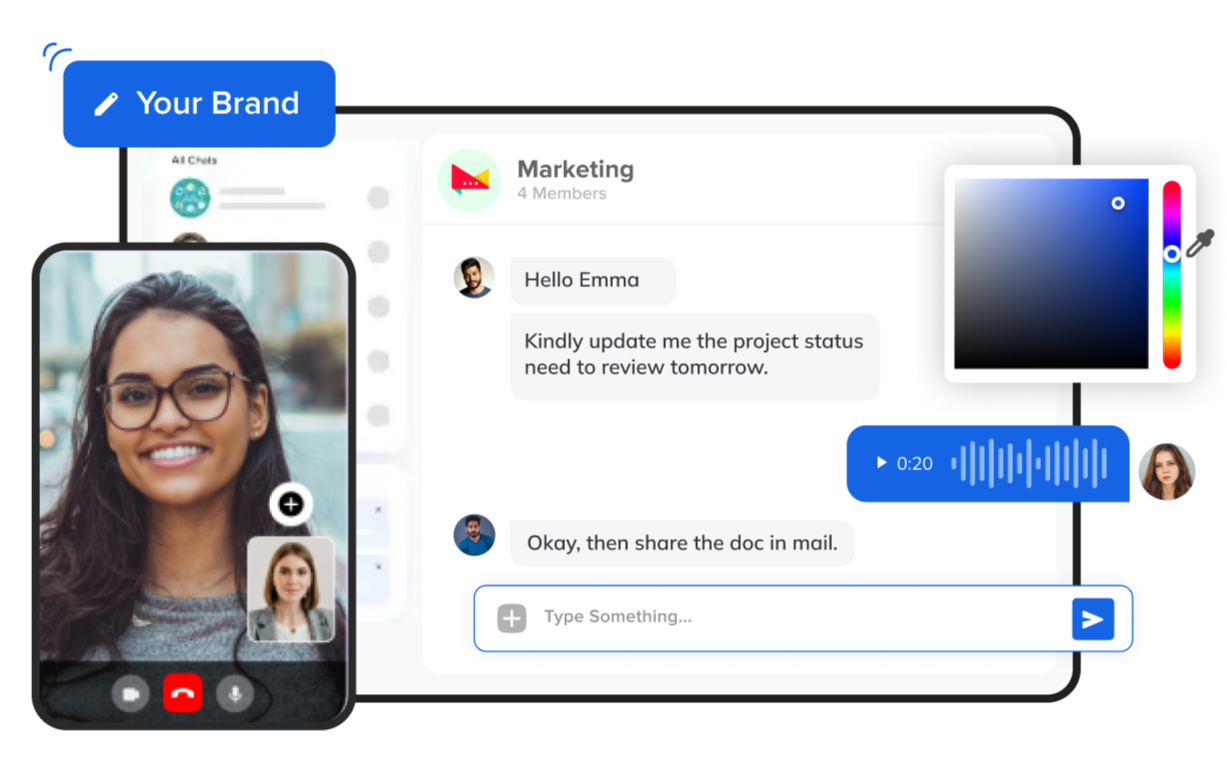Click the woman's avatar beside voice message

[1166, 471]
